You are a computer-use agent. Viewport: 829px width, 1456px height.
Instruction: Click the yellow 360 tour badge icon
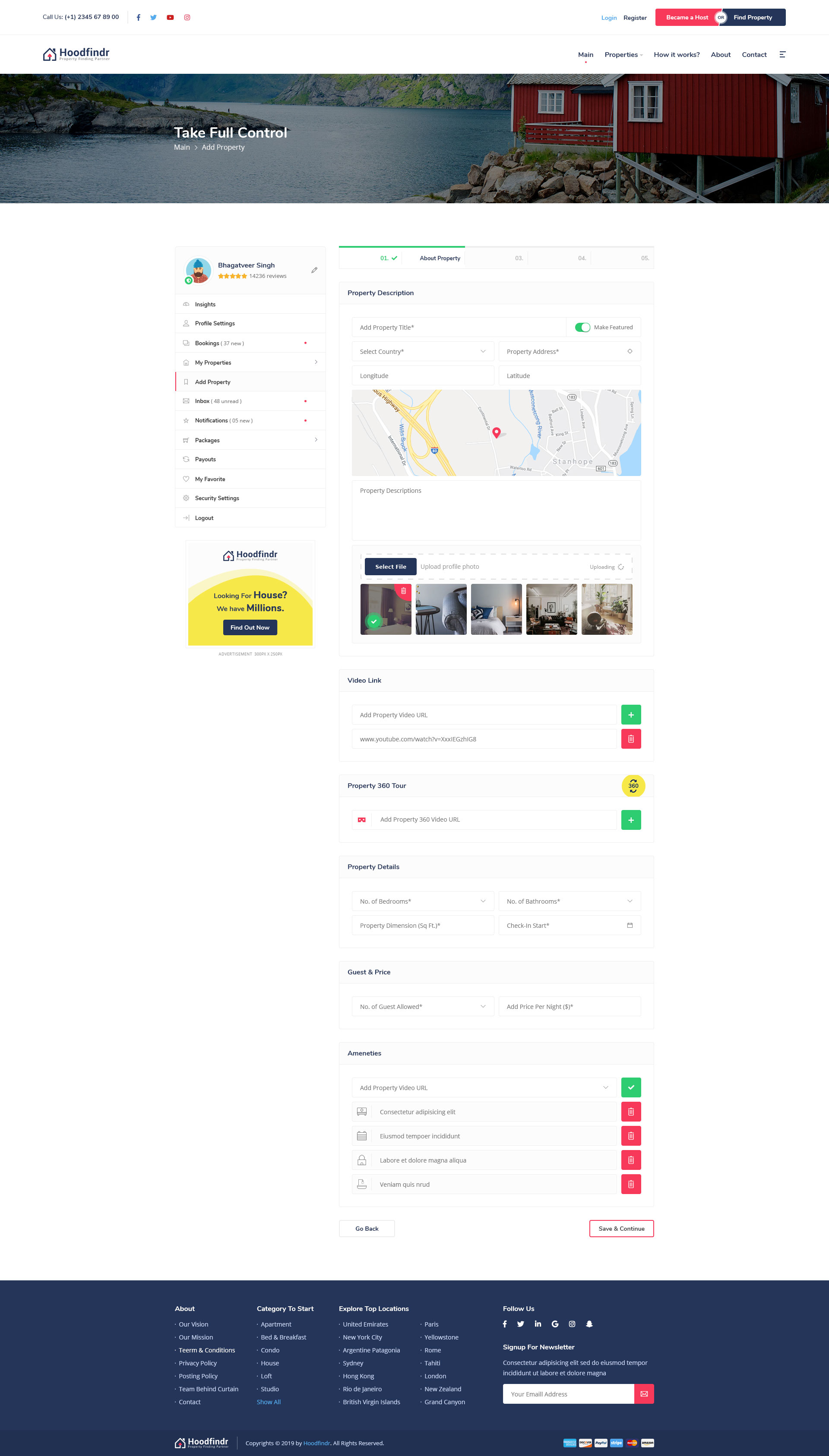(633, 786)
